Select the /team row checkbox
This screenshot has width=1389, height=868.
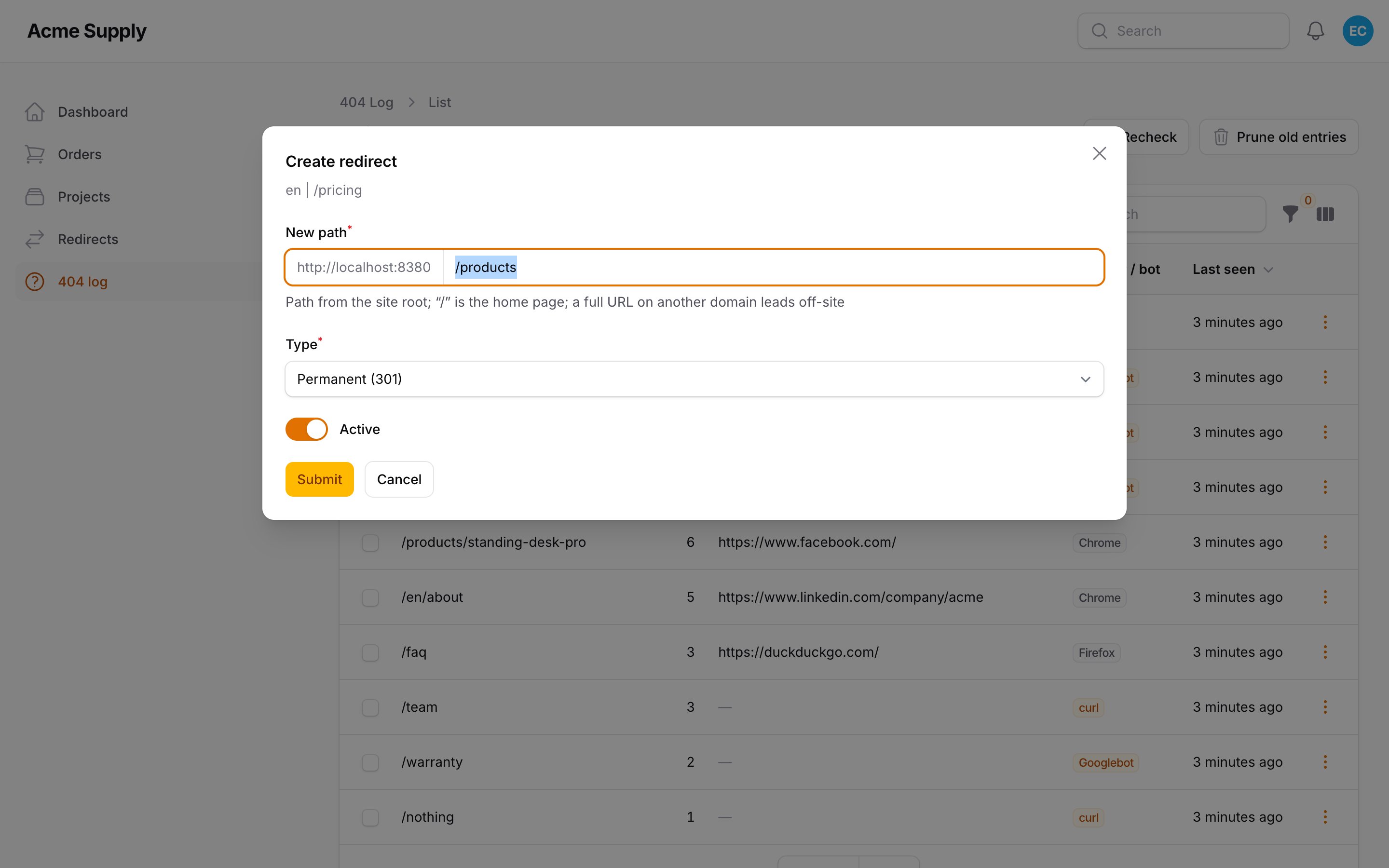370,708
